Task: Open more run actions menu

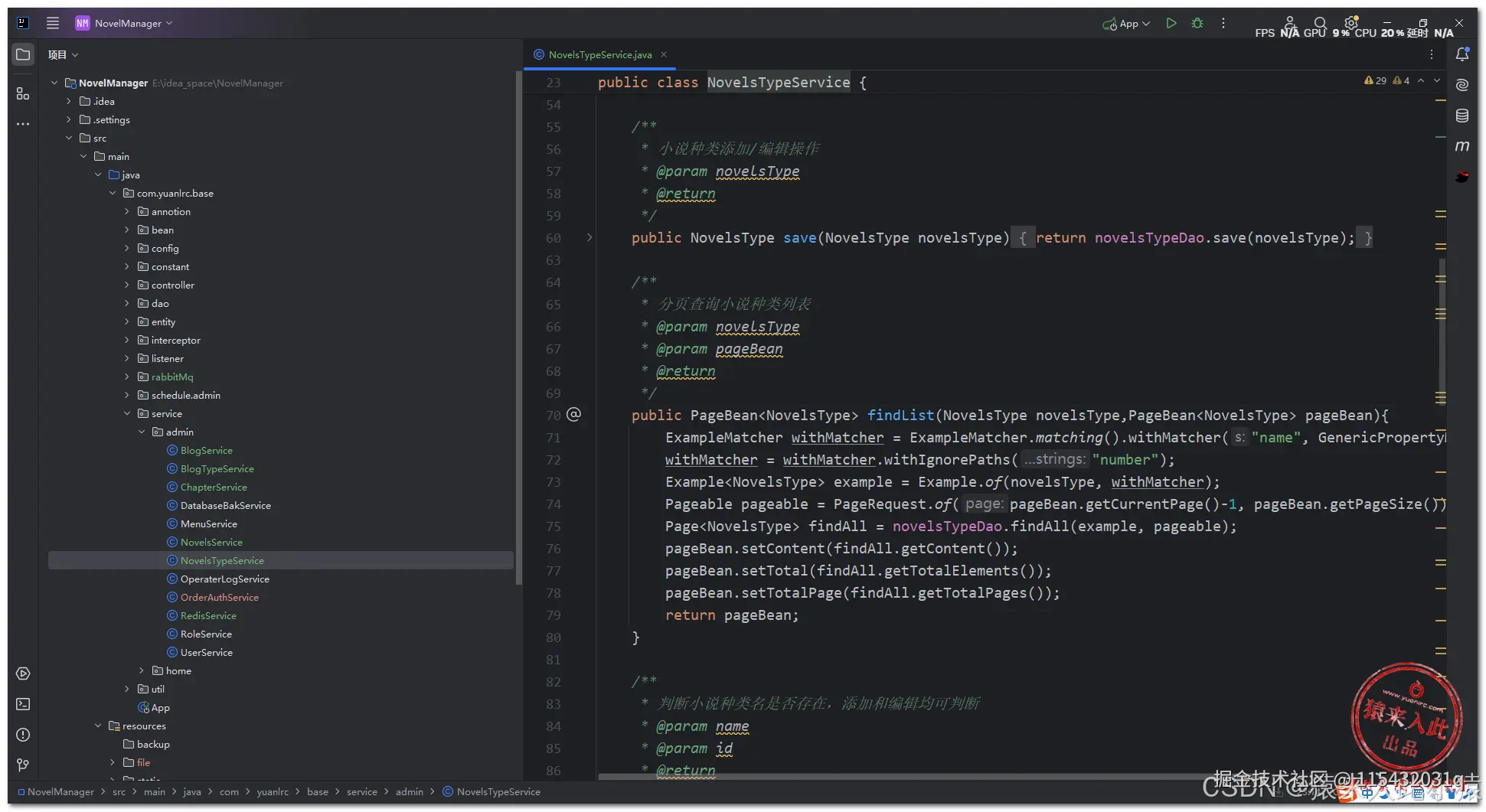Action: pyautogui.click(x=1223, y=23)
